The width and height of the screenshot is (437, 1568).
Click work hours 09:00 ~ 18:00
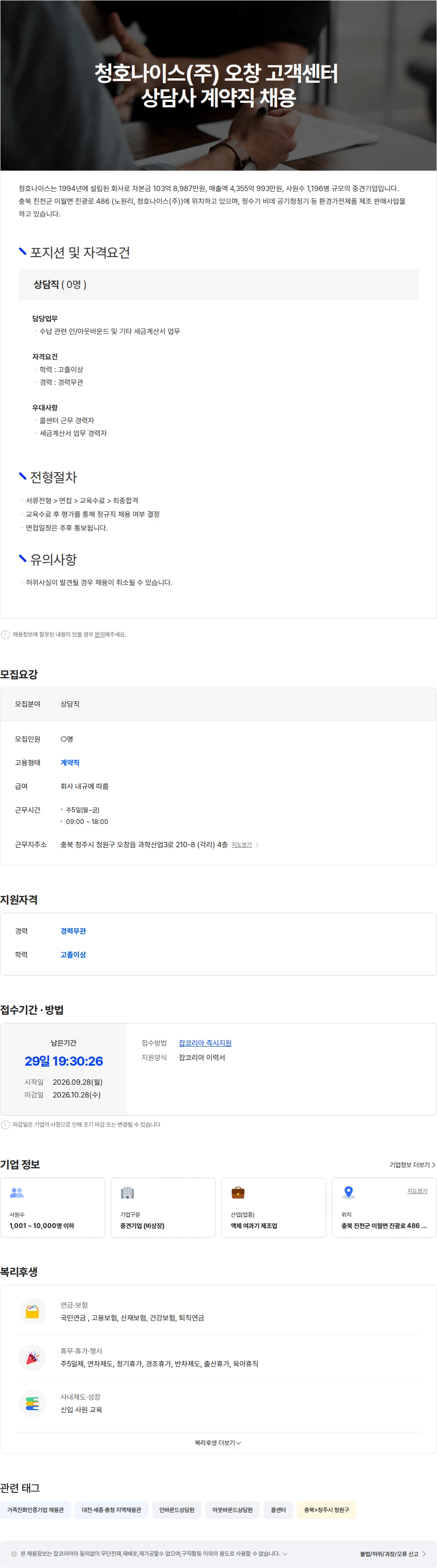pyautogui.click(x=87, y=822)
